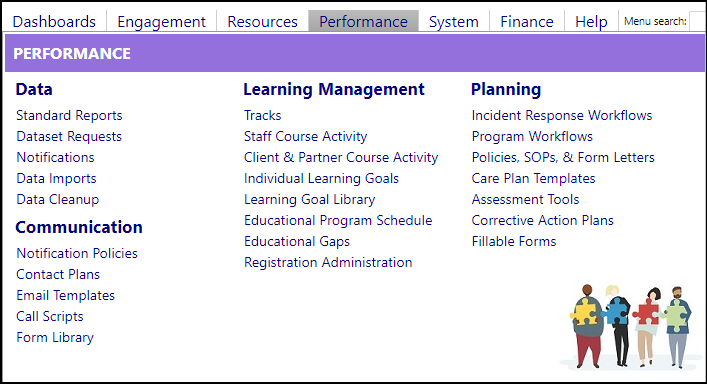The height and width of the screenshot is (384, 707).
Task: Open Registration Administration link
Action: [328, 262]
